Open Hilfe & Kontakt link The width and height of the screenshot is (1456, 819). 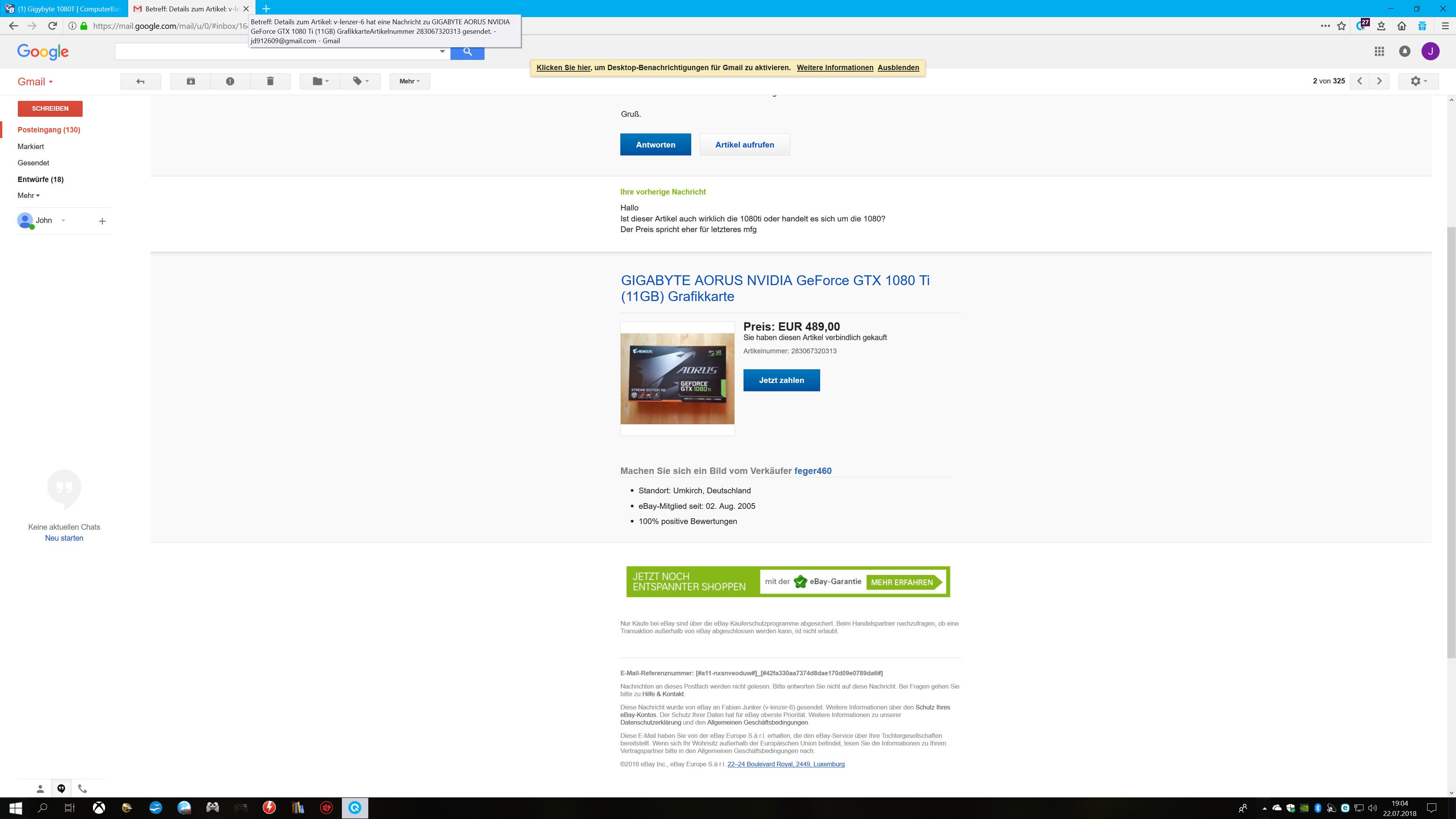(662, 694)
